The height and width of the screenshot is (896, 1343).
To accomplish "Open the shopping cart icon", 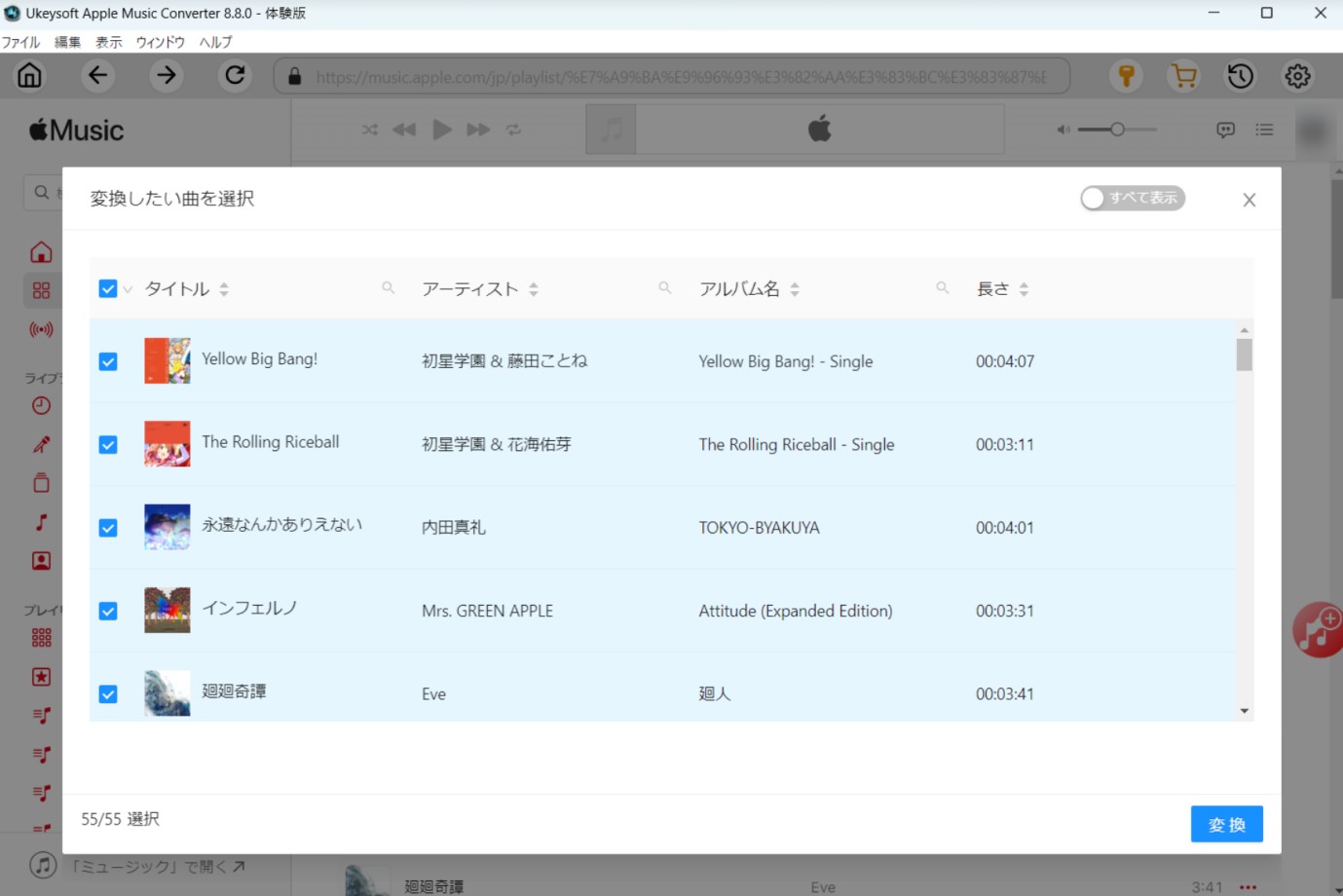I will pyautogui.click(x=1184, y=76).
